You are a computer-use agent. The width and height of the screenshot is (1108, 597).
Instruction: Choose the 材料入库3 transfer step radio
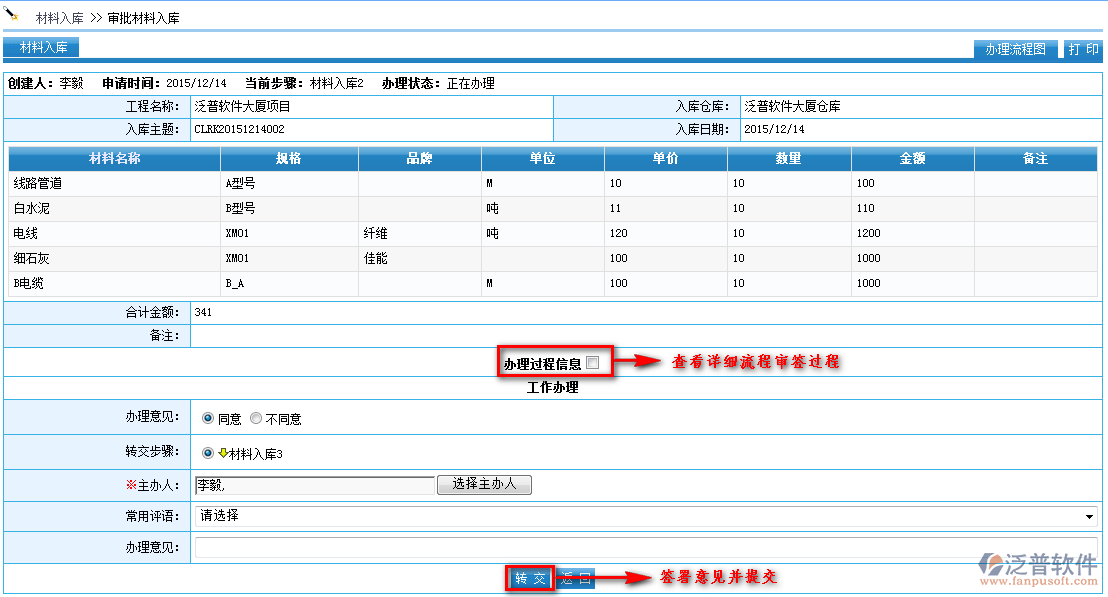[x=208, y=453]
